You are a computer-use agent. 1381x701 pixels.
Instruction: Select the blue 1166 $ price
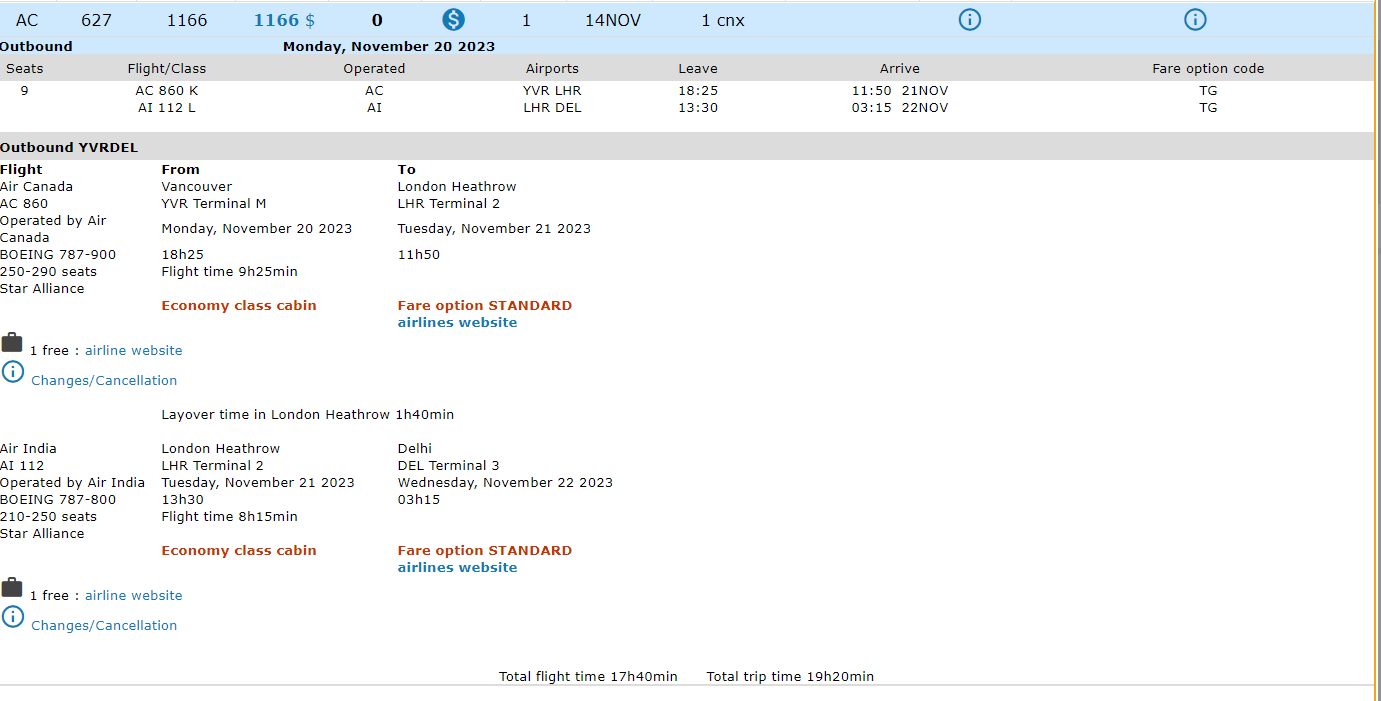[x=284, y=20]
